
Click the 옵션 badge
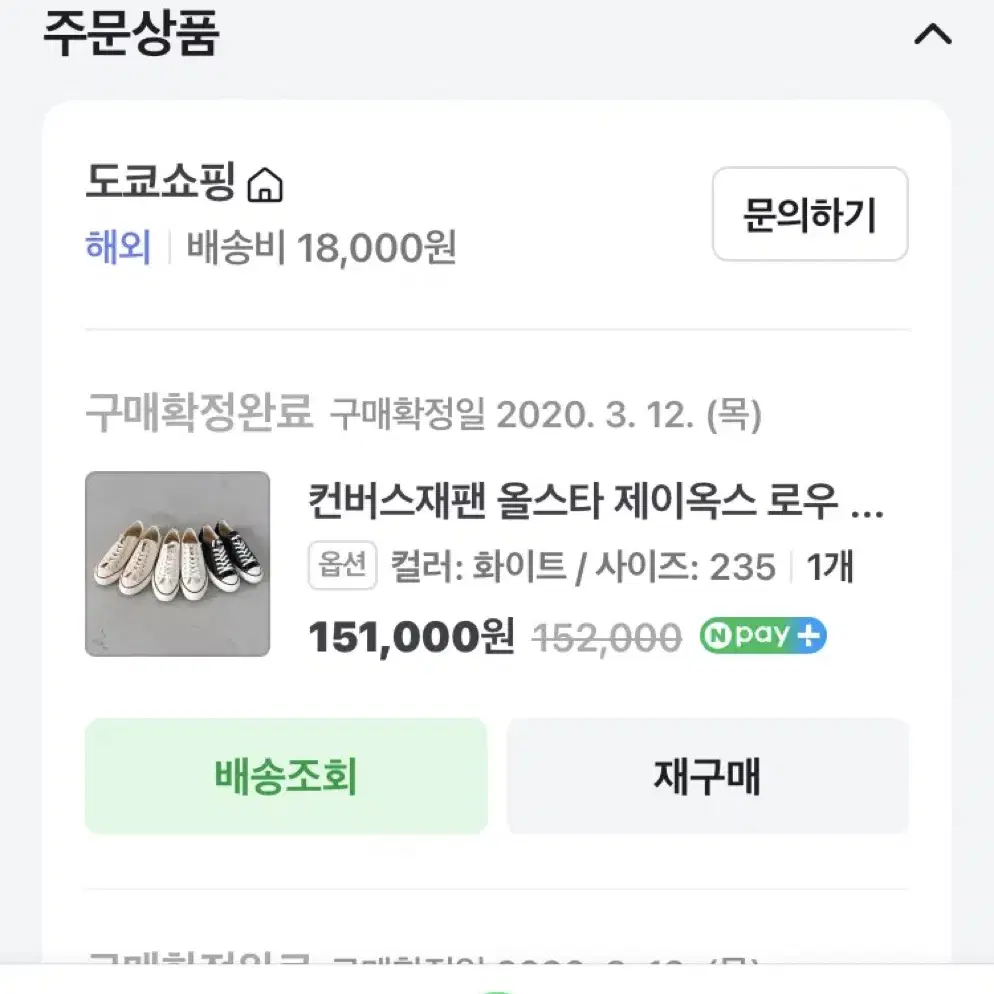click(342, 565)
